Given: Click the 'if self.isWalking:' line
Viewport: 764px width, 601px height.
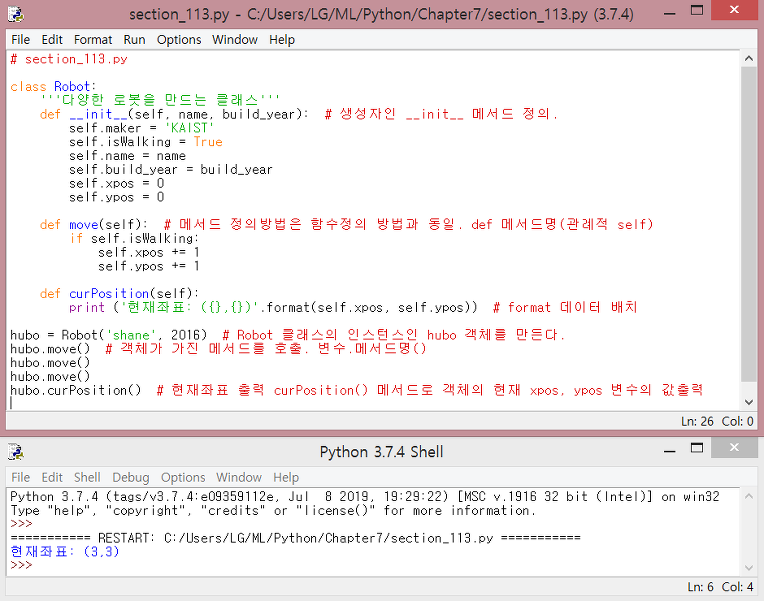Looking at the screenshot, I should (134, 238).
